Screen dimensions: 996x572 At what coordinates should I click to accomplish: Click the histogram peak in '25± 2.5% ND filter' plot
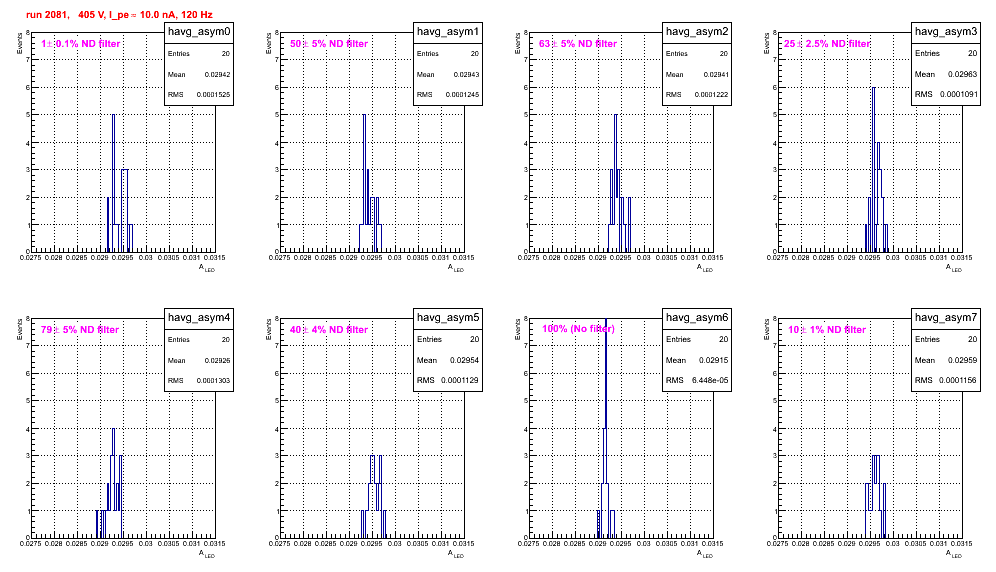coord(873,89)
